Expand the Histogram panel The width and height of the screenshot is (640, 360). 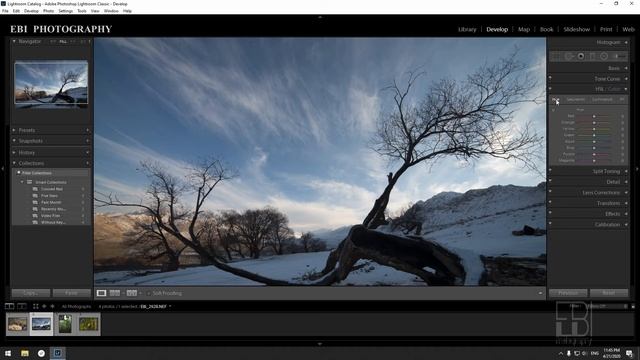pos(626,42)
